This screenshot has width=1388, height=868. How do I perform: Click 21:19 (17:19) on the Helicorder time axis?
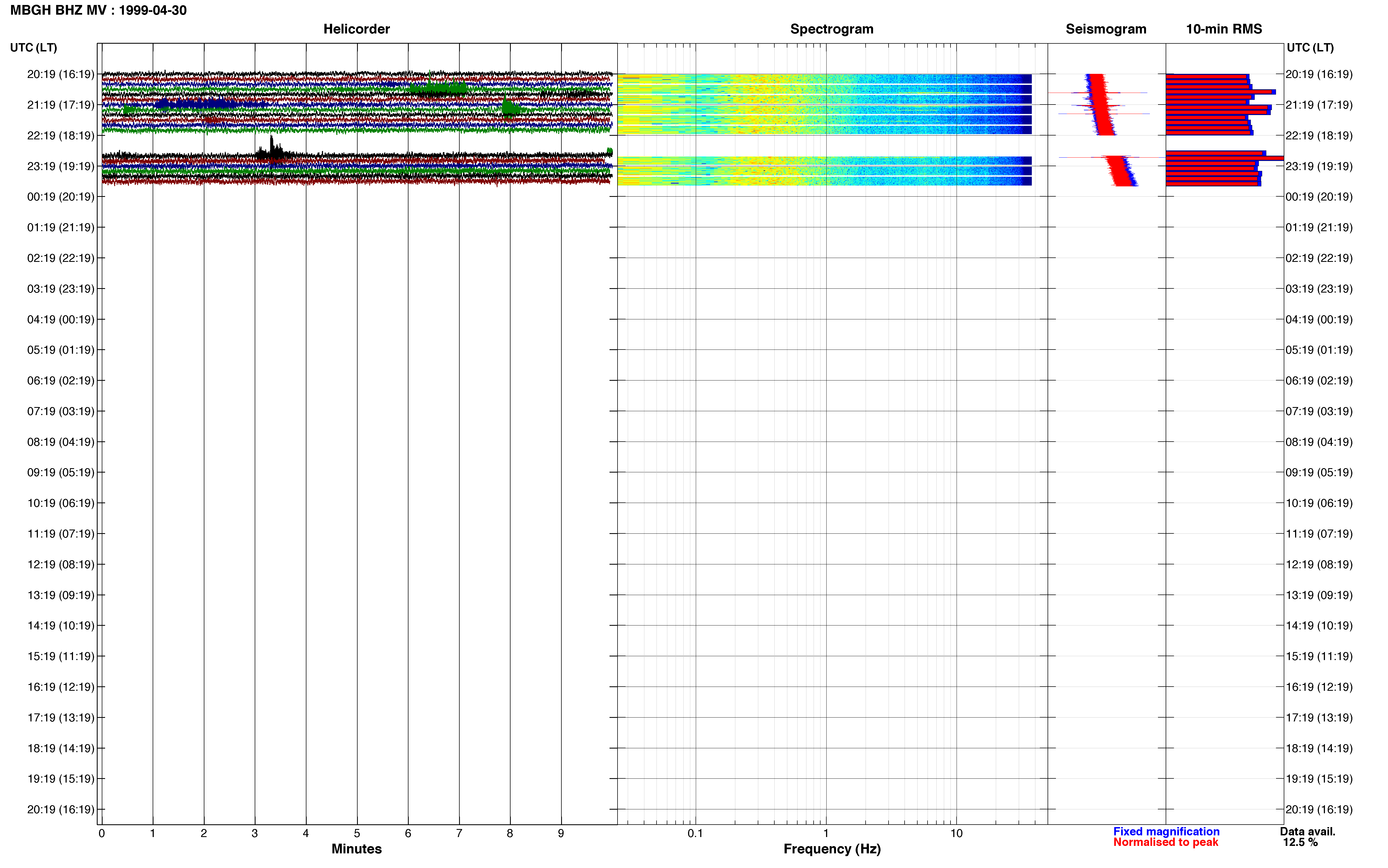61,105
